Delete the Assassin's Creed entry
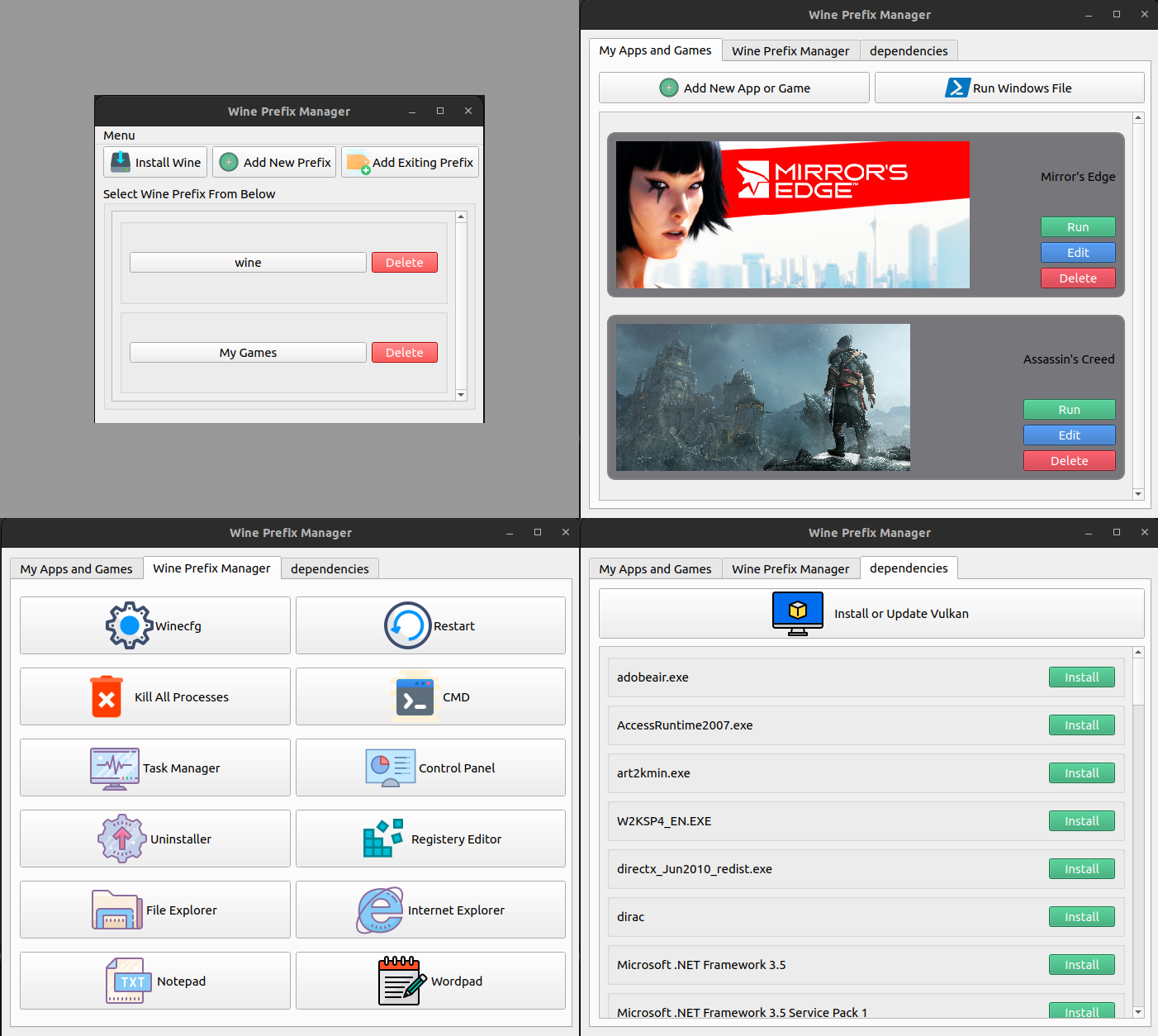Screen dimensions: 1158x1036 pos(1070,460)
